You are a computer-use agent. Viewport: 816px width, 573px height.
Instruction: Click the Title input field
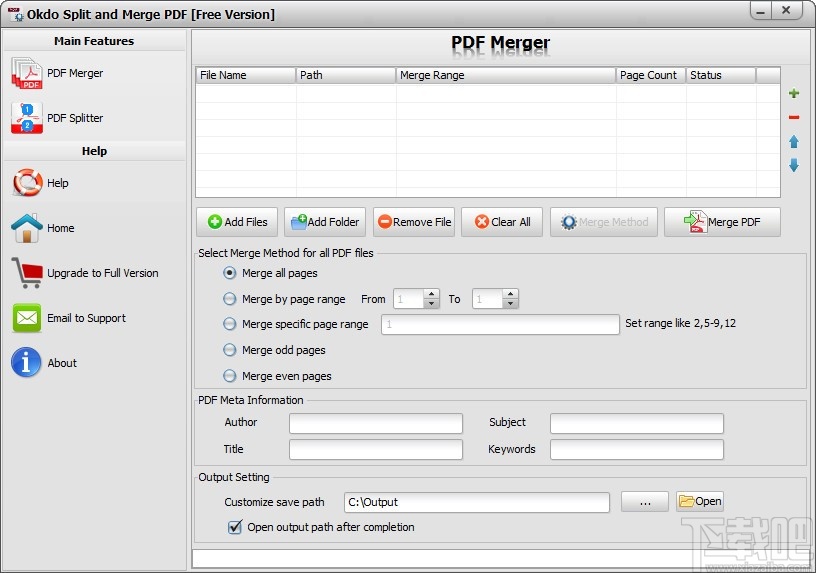tap(376, 450)
